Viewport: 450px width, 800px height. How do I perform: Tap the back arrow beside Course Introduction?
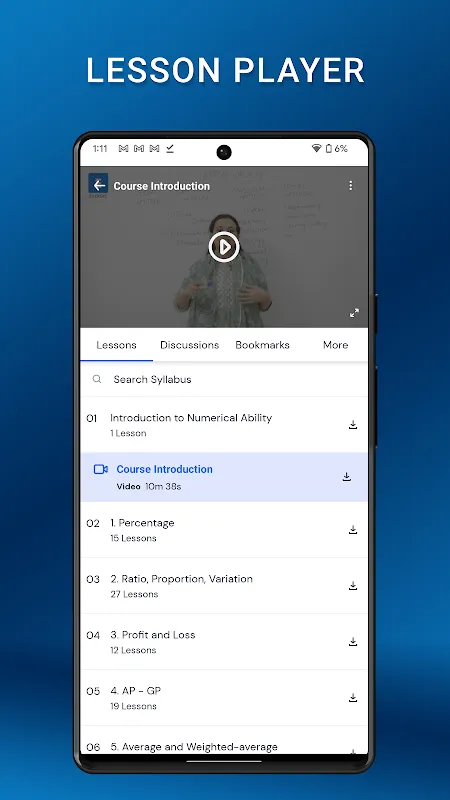pos(98,185)
